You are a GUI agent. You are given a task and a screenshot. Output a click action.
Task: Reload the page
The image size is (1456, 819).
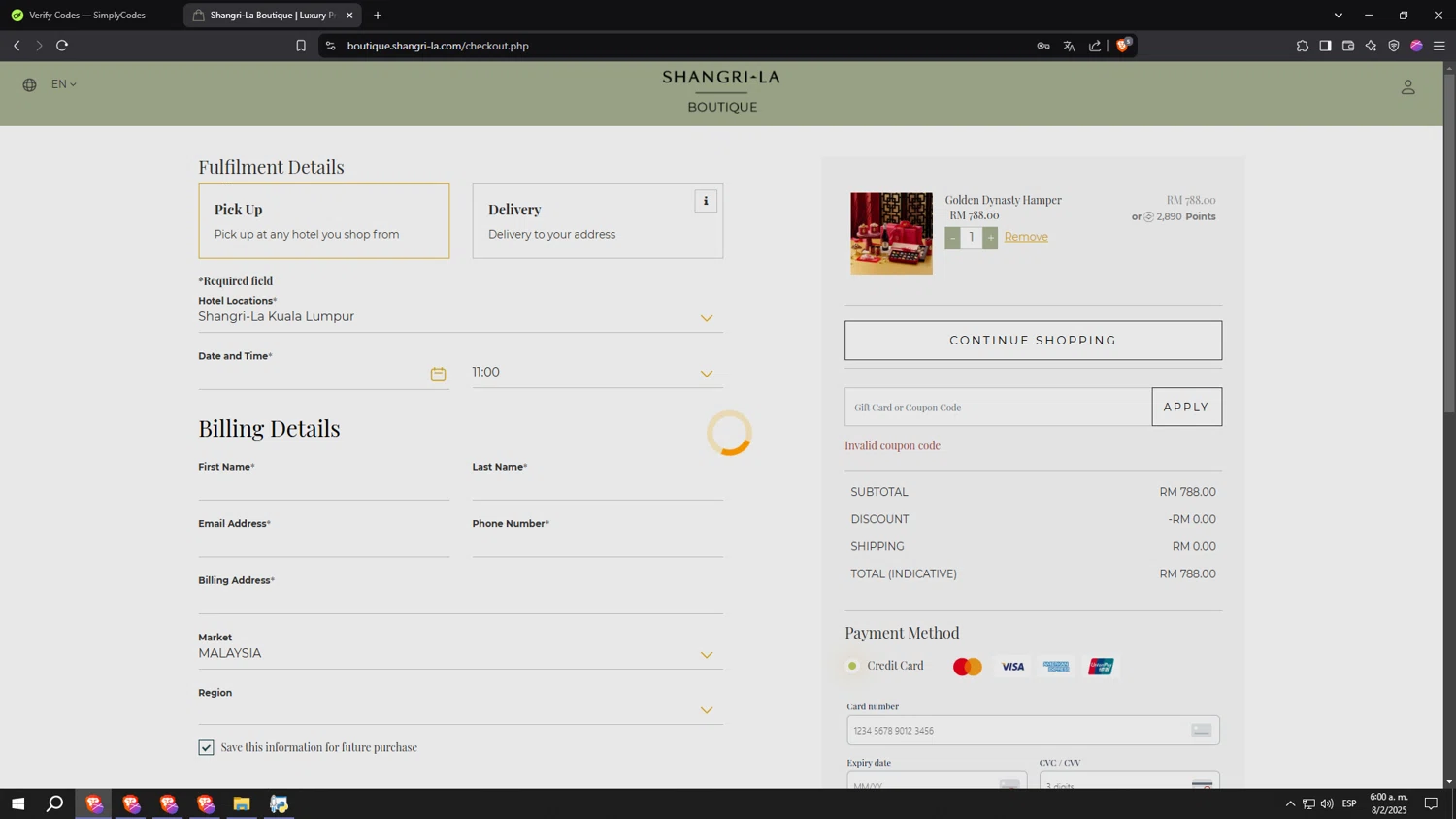tap(62, 46)
